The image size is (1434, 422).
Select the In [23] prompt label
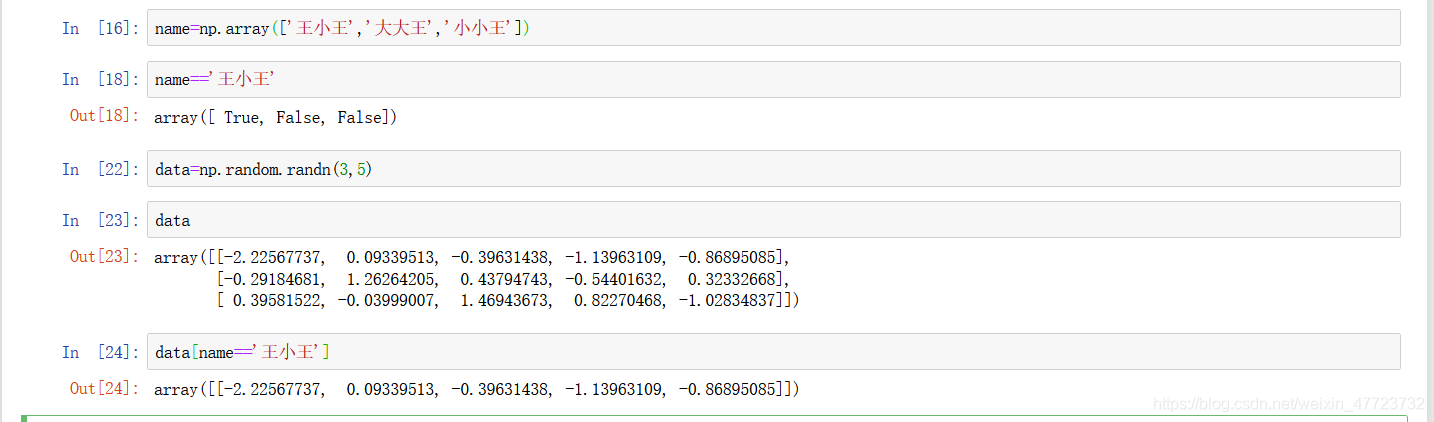click(101, 220)
